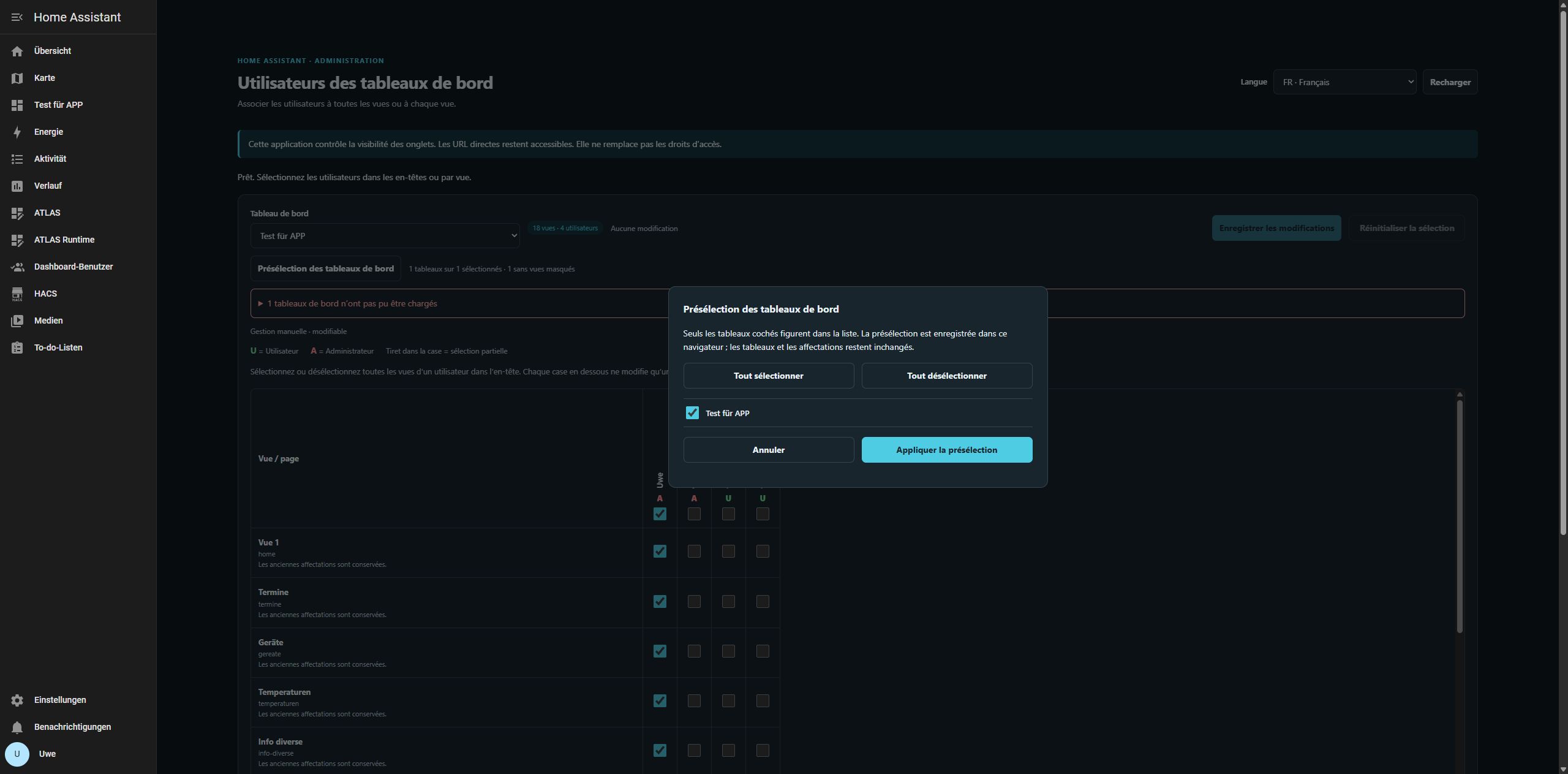1568x774 pixels.
Task: Uncheck Test für APP in preselection dialog
Action: 692,412
